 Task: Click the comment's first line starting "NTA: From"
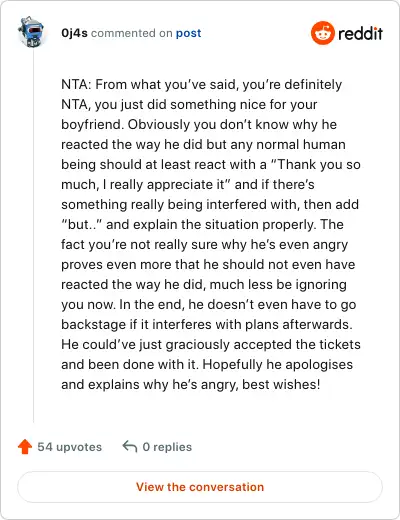[201, 84]
